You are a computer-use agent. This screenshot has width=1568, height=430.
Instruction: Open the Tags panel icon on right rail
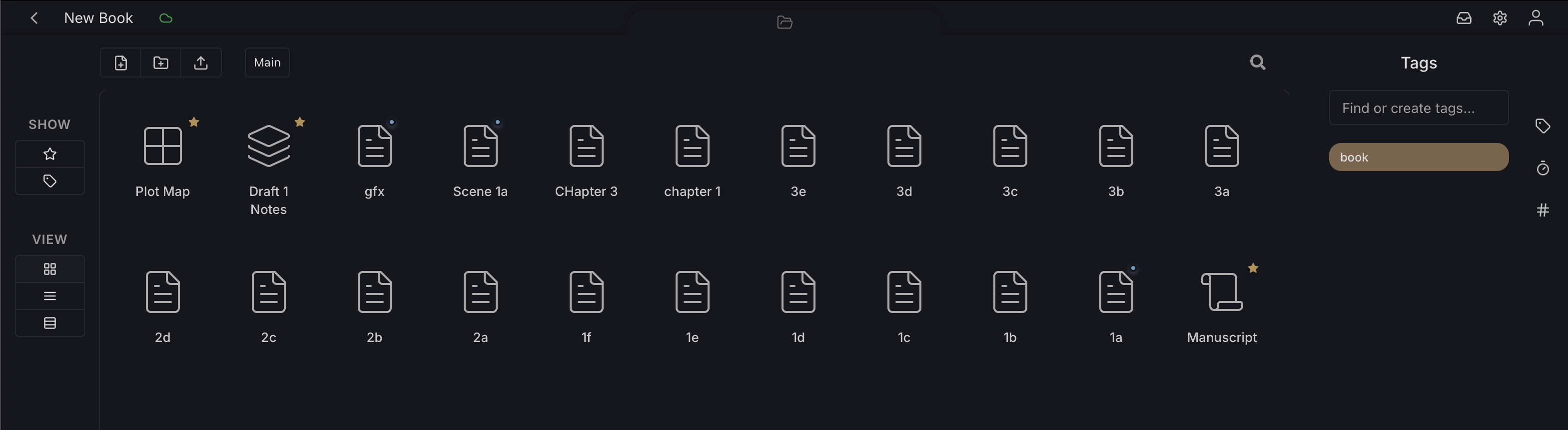1543,126
